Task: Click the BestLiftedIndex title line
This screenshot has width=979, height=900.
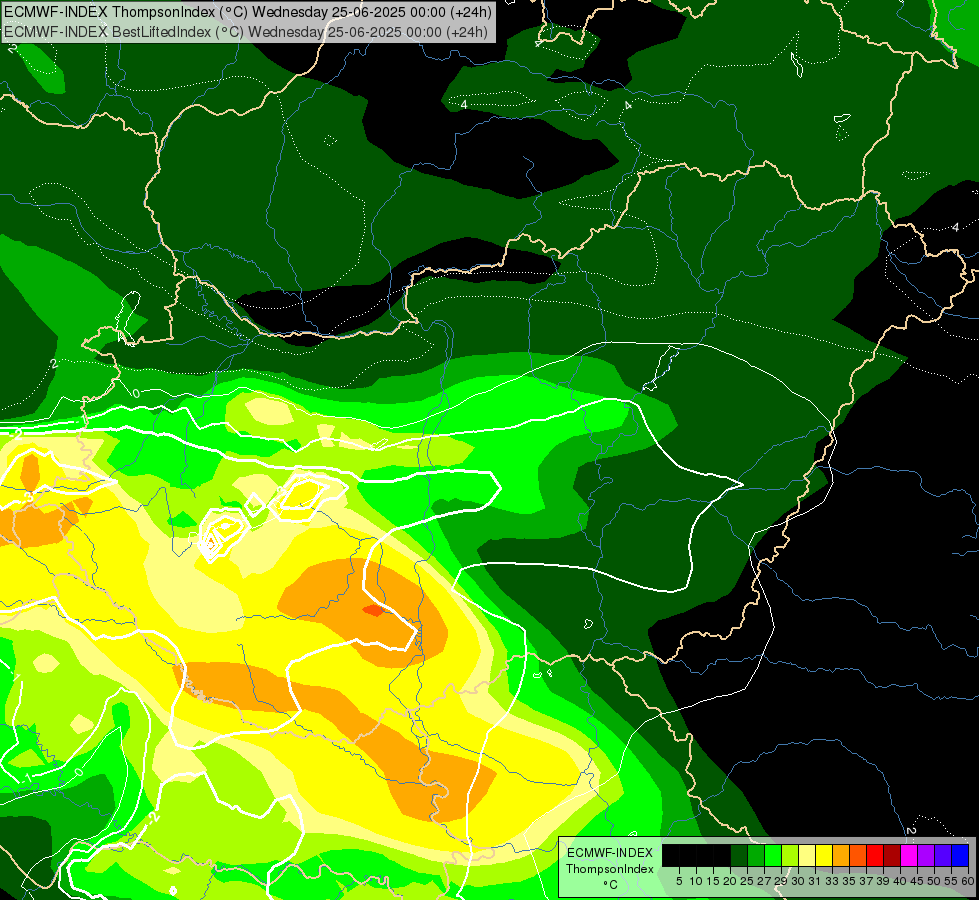Action: [x=246, y=32]
